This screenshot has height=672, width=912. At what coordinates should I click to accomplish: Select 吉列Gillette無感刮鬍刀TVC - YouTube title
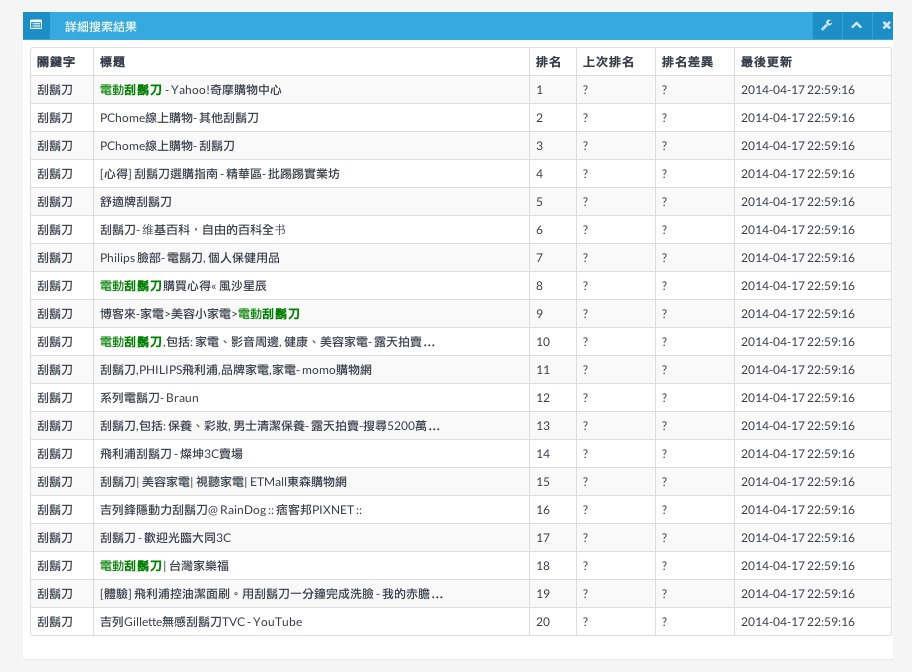click(201, 621)
